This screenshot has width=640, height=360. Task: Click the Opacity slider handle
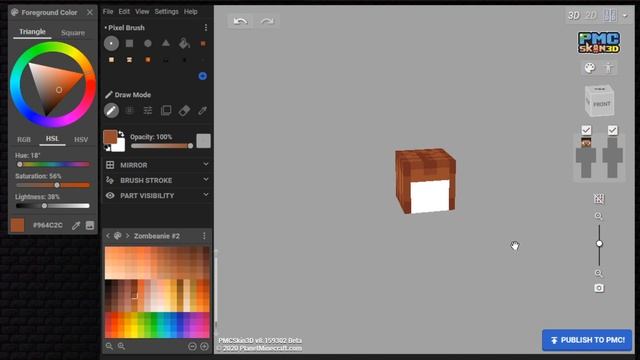[190, 146]
